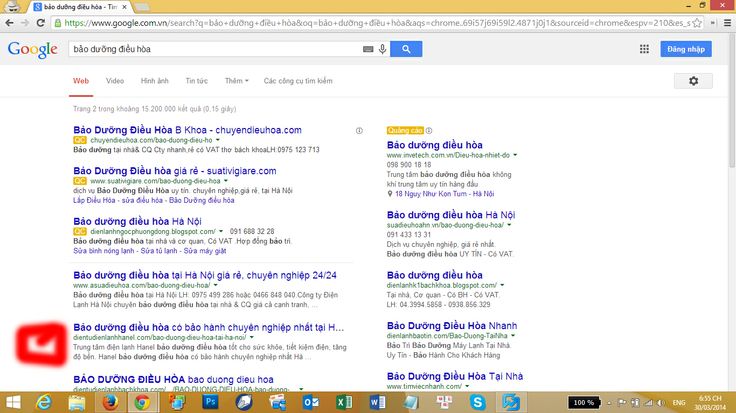
Task: Expand dropdown arrow next to chuyendieuhoa.com URL
Action: [218, 140]
